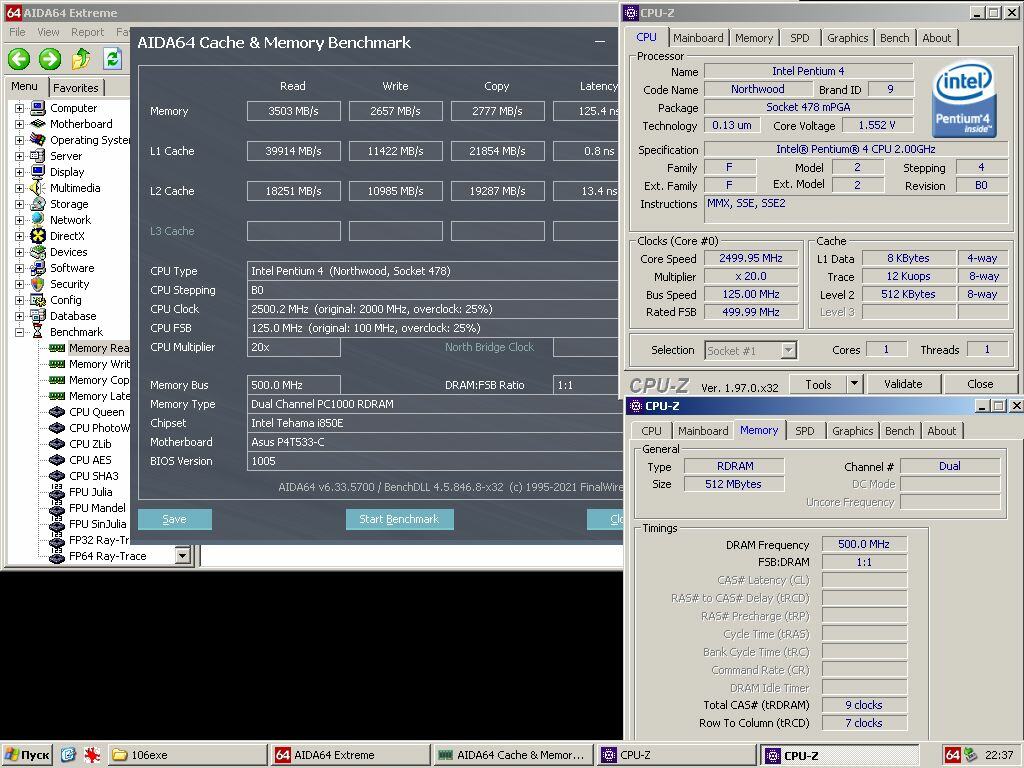Switch to About tab in lower CPU-Z window
Screen dimensions: 1024x768
941,431
